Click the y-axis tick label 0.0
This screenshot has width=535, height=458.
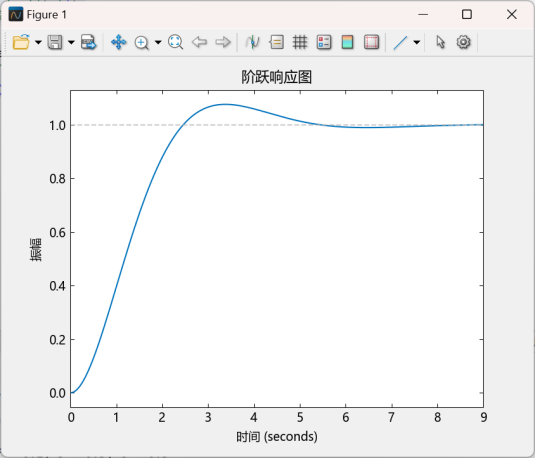point(57,393)
